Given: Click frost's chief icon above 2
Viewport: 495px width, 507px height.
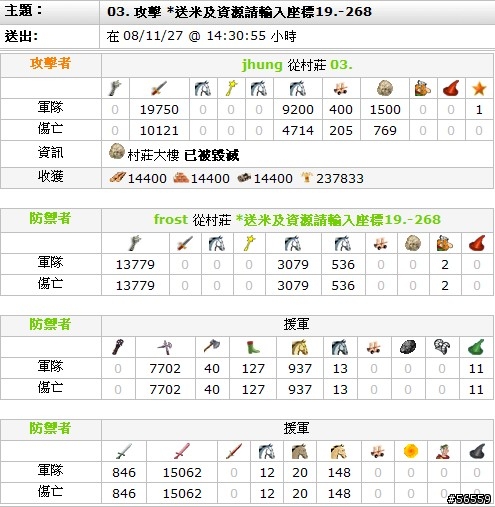Looking at the screenshot, I should 445,243.
